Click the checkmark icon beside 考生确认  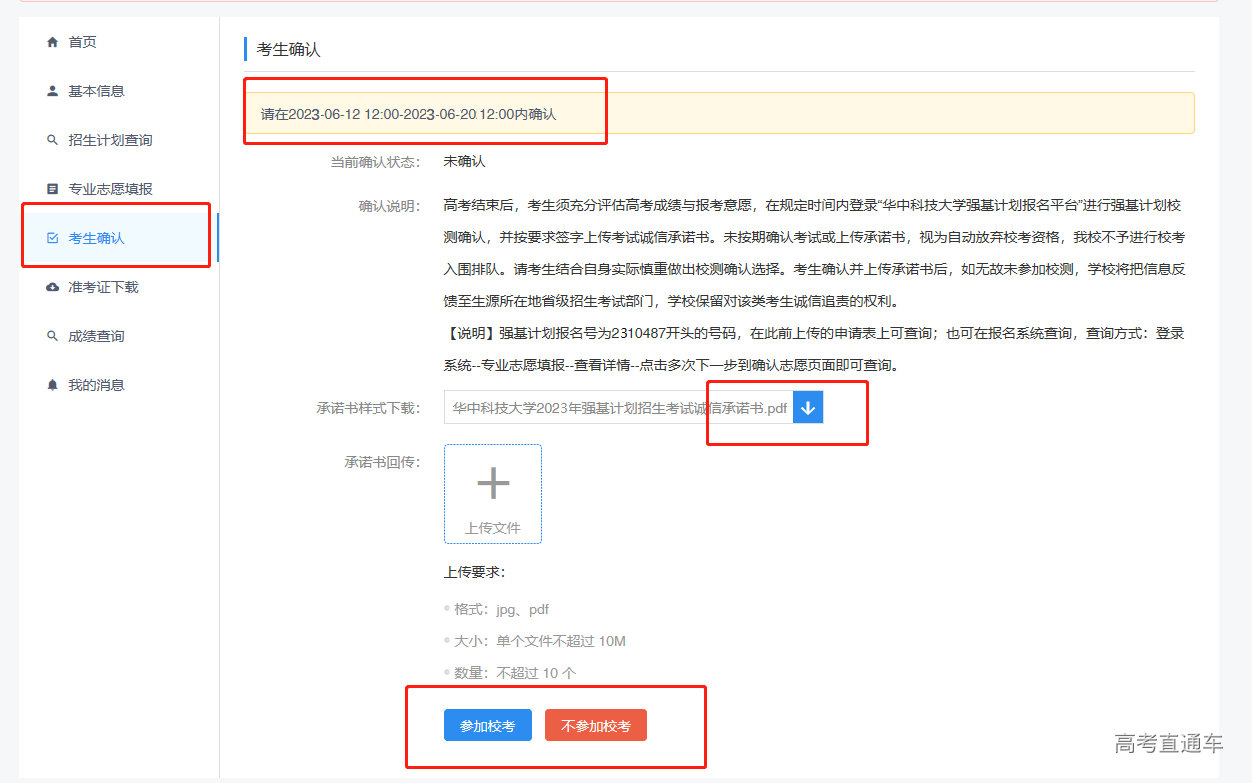[53, 238]
